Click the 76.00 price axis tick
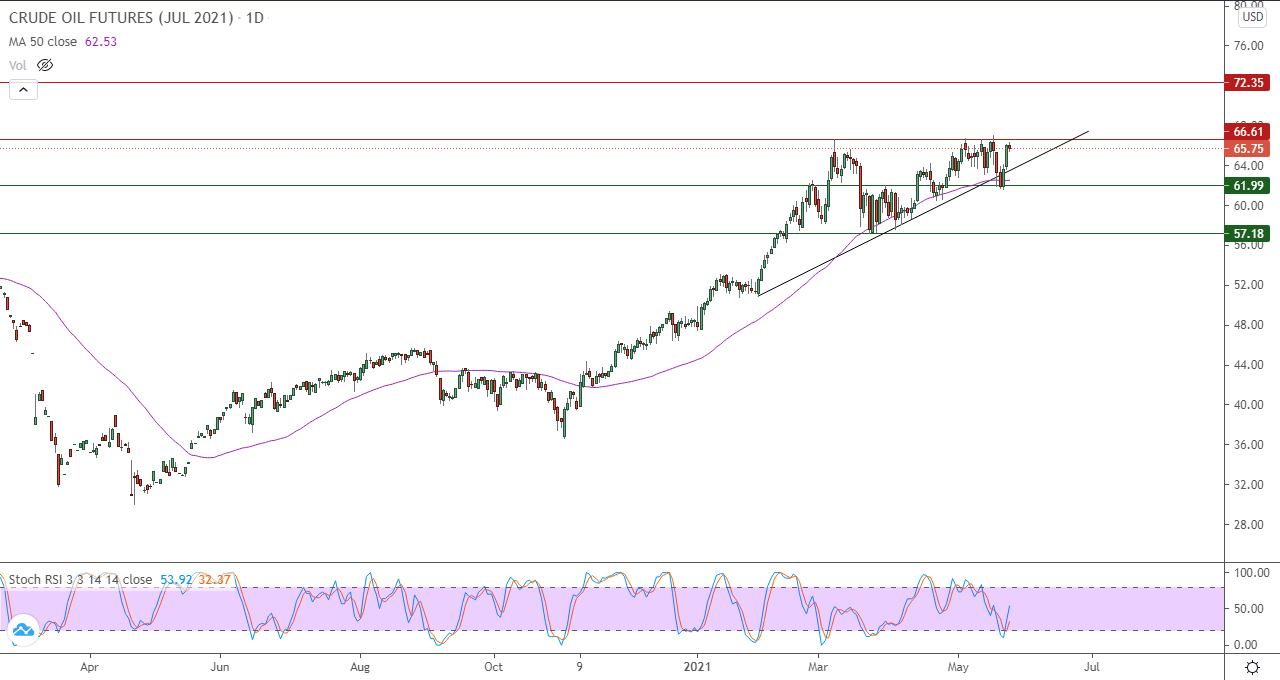This screenshot has height=680, width=1280. (1249, 45)
